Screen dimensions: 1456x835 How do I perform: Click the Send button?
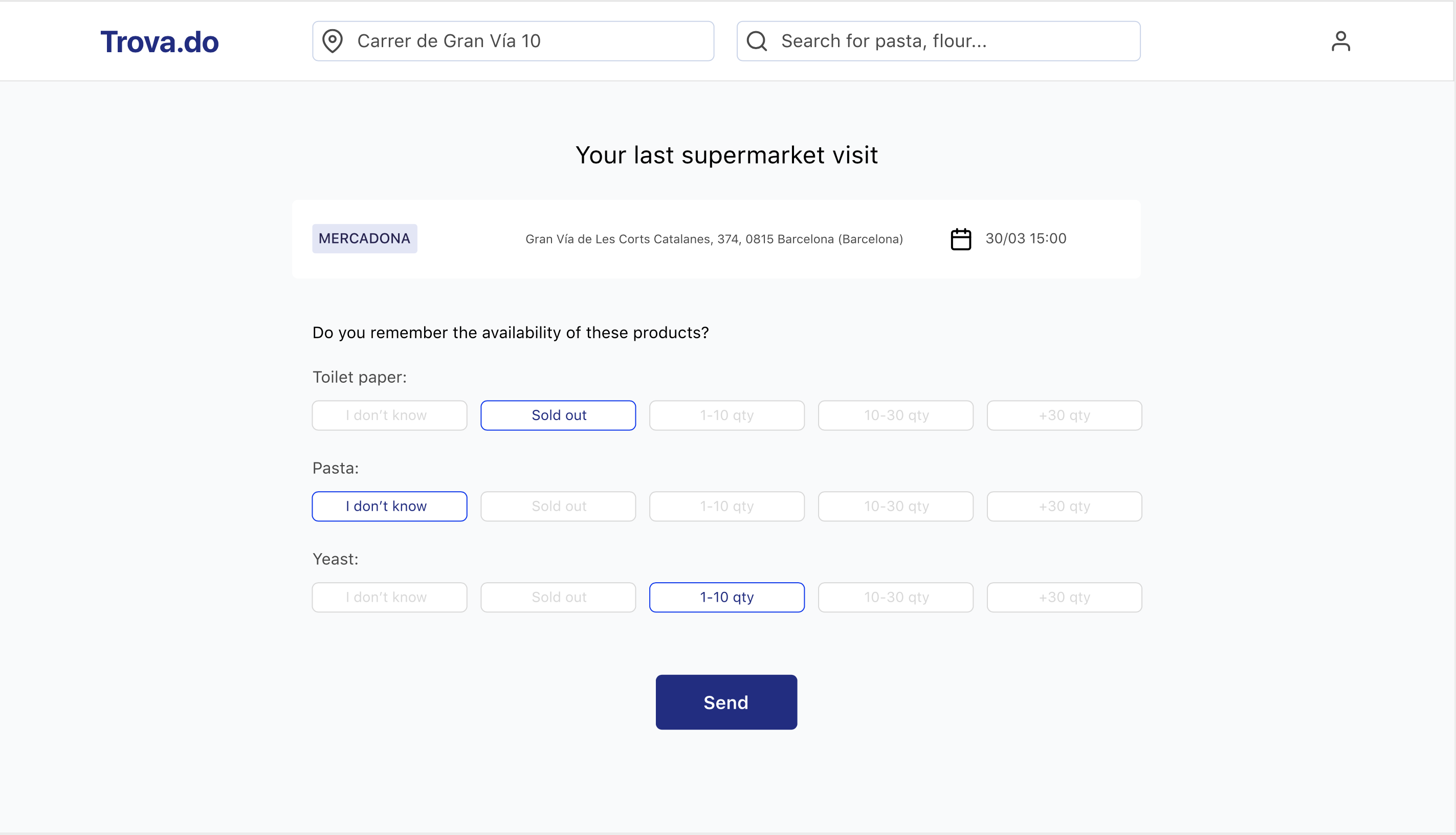pos(726,702)
